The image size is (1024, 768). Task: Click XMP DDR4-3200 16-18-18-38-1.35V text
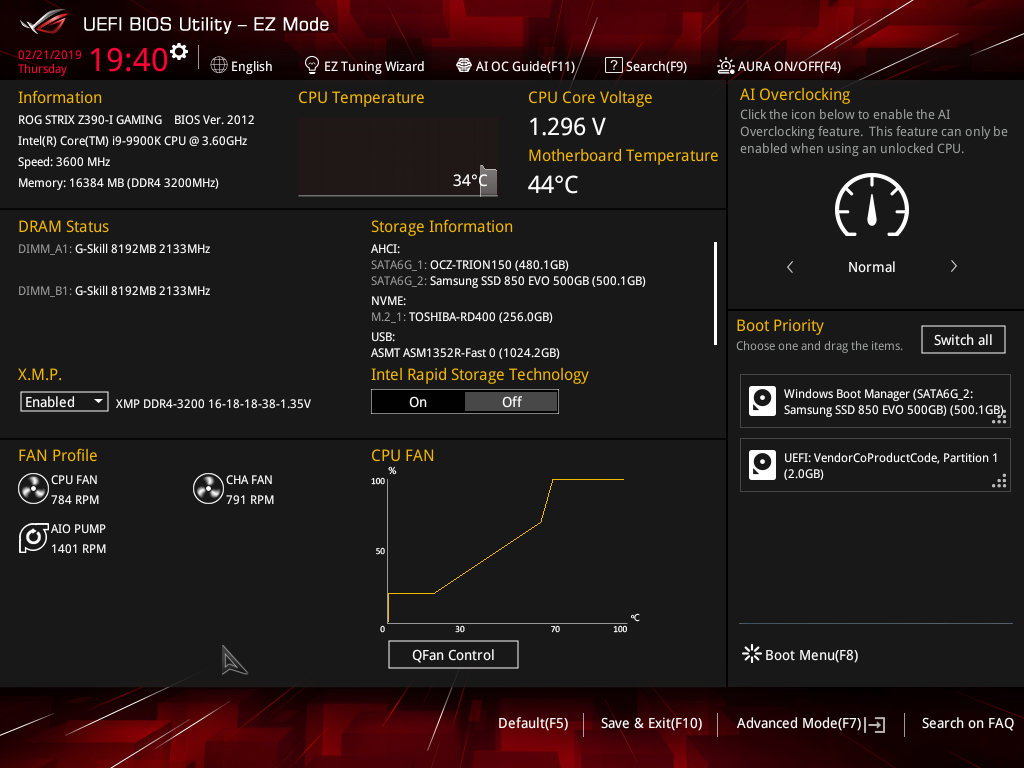213,404
